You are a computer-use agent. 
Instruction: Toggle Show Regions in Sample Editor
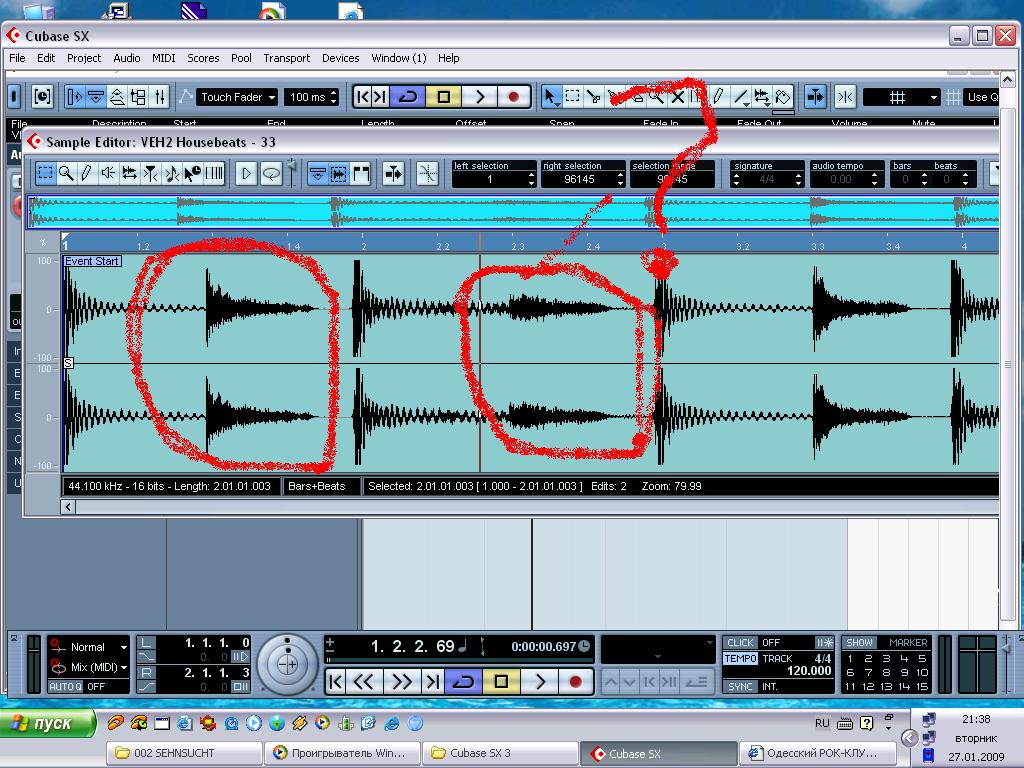[x=360, y=174]
